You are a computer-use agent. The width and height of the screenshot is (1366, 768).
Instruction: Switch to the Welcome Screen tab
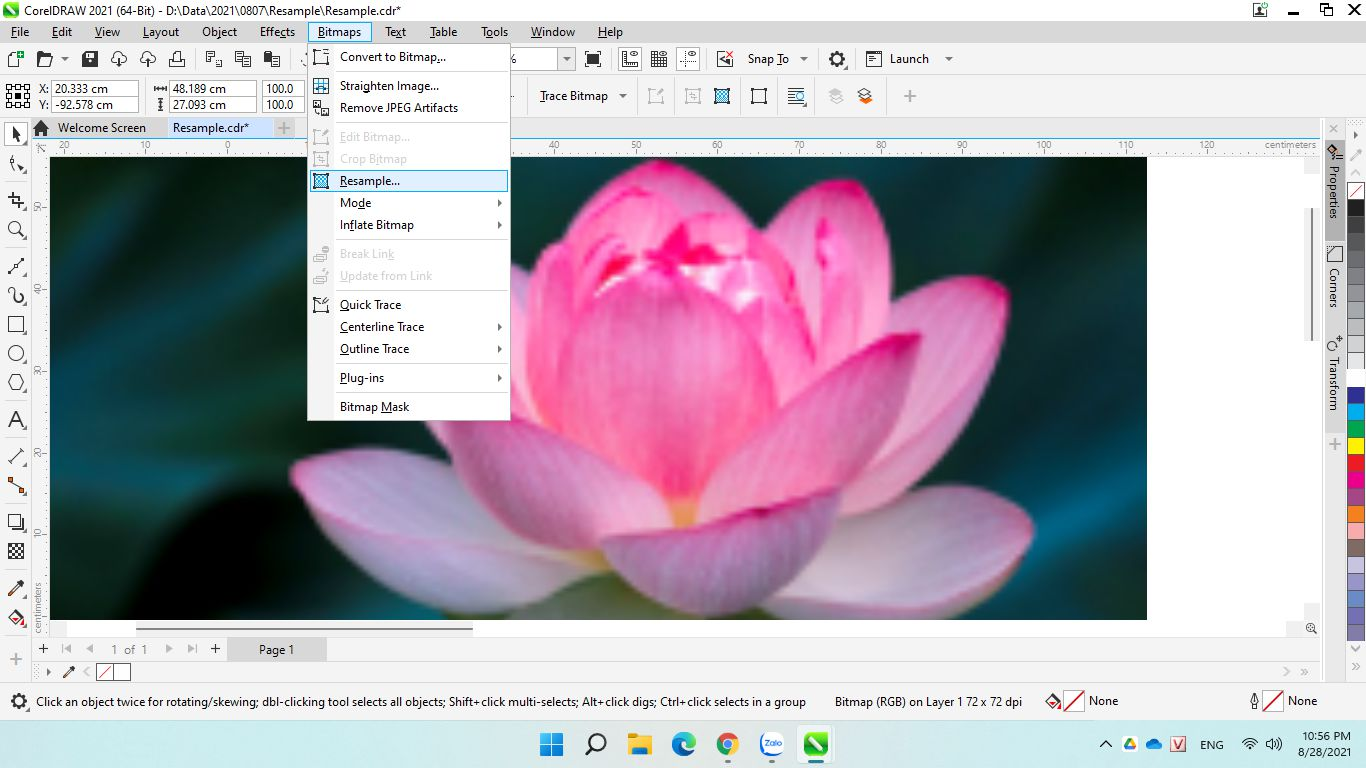[x=101, y=128]
